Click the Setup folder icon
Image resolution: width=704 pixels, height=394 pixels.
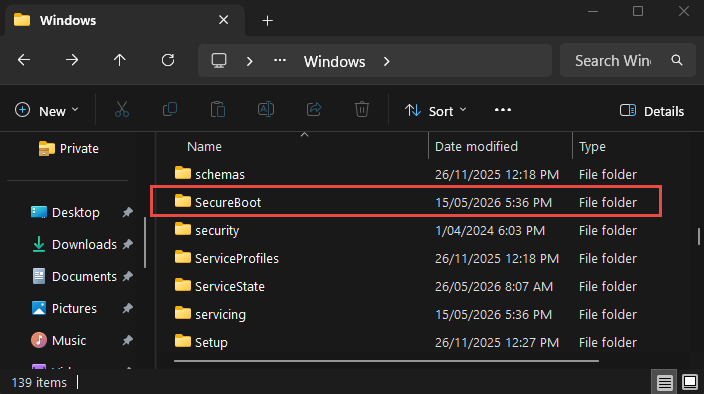pyautogui.click(x=183, y=341)
